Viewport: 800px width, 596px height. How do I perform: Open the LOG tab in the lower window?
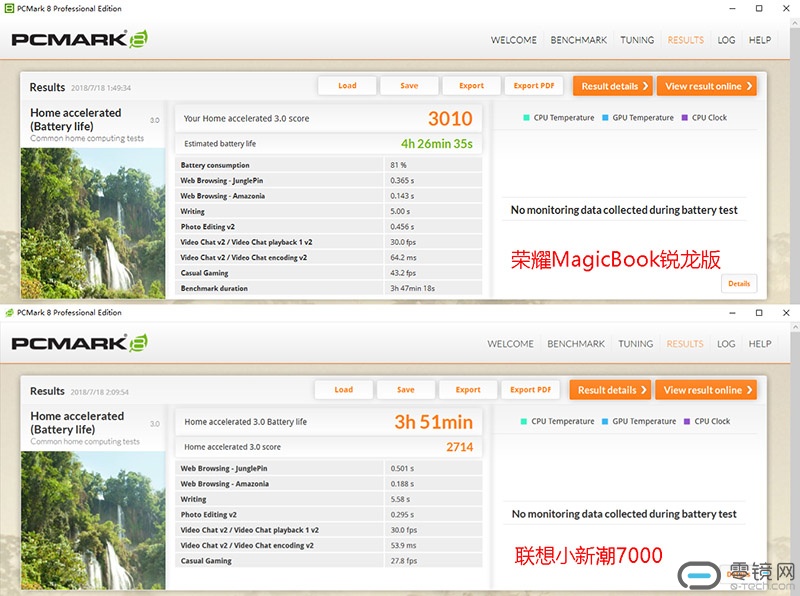click(x=726, y=344)
